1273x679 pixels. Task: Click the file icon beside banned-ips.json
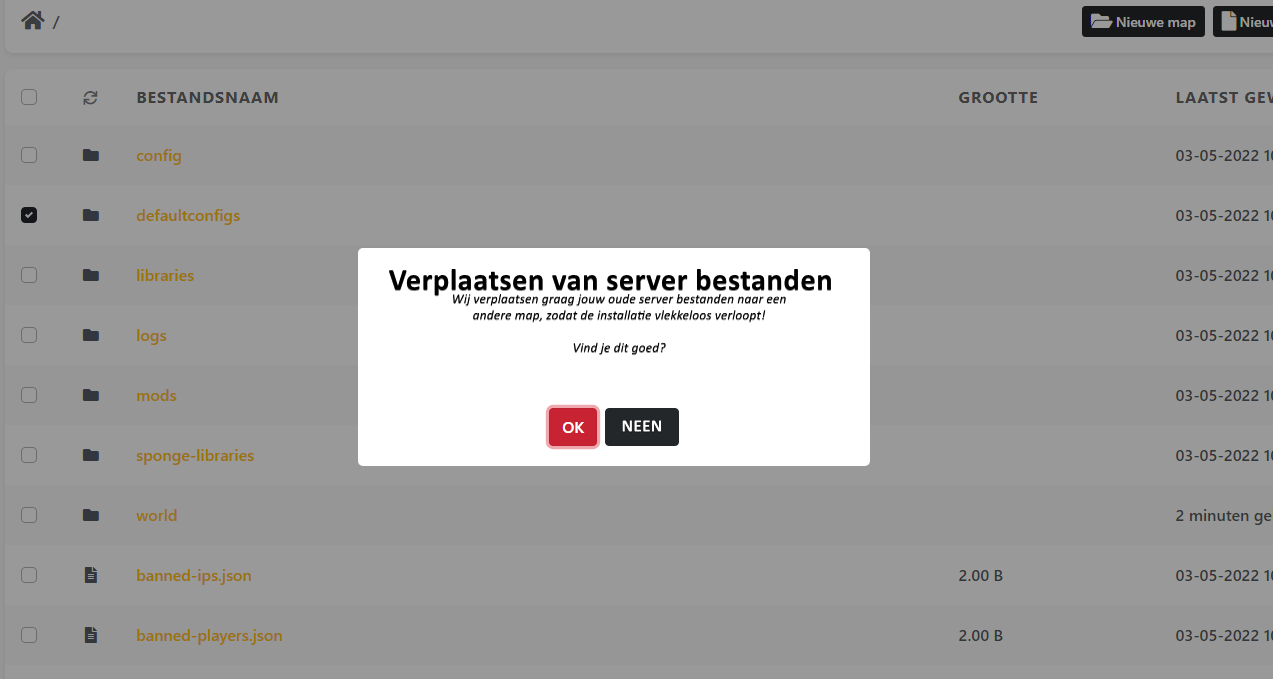click(91, 575)
